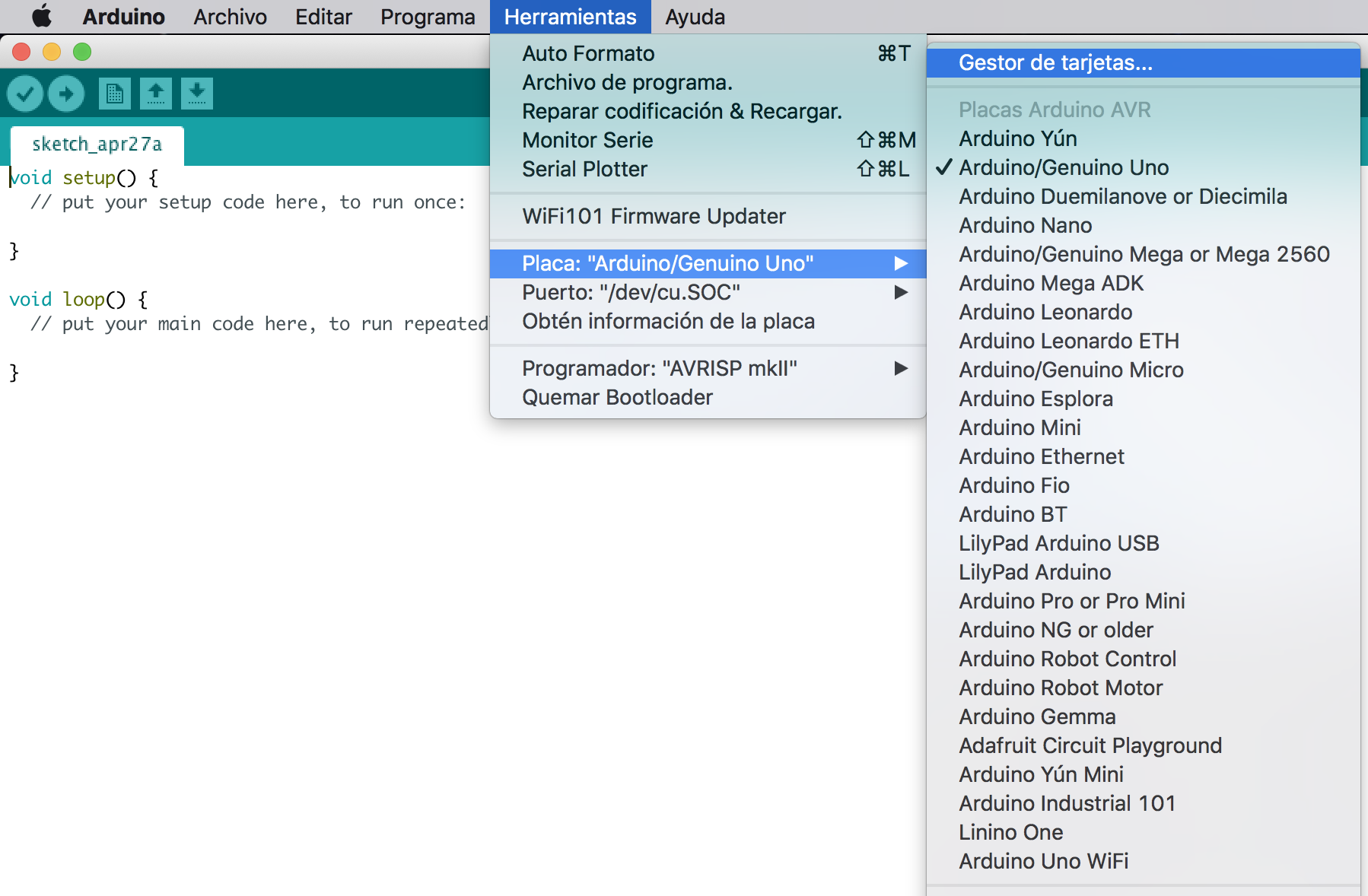Viewport: 1368px width, 896px height.
Task: Select Arduino/Genuino Mega or Mega 2560
Action: 1144,254
